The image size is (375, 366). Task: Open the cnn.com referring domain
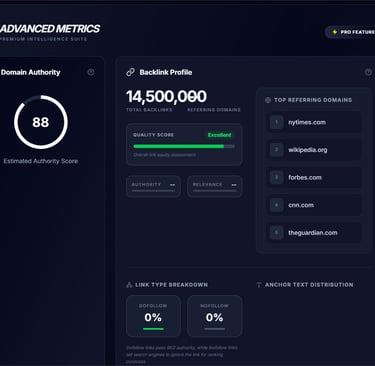(x=314, y=205)
